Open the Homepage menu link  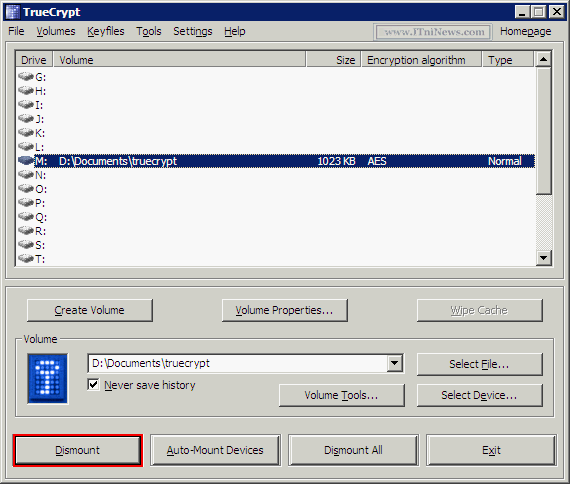525,31
